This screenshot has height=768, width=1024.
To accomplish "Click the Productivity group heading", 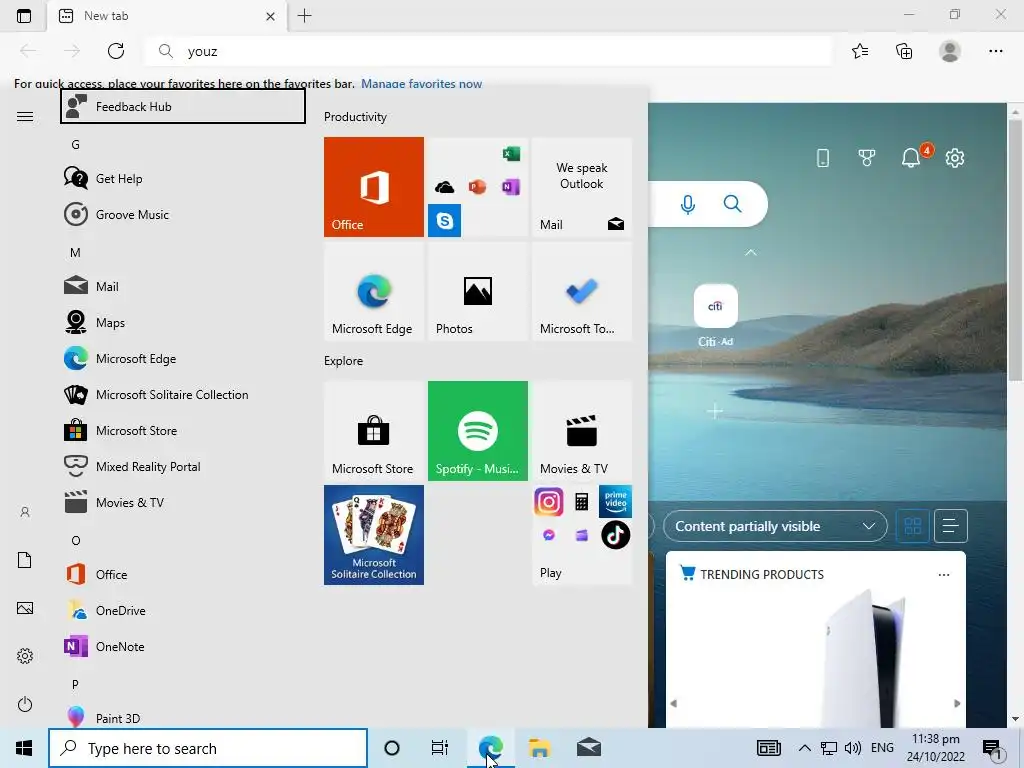I will click(355, 117).
